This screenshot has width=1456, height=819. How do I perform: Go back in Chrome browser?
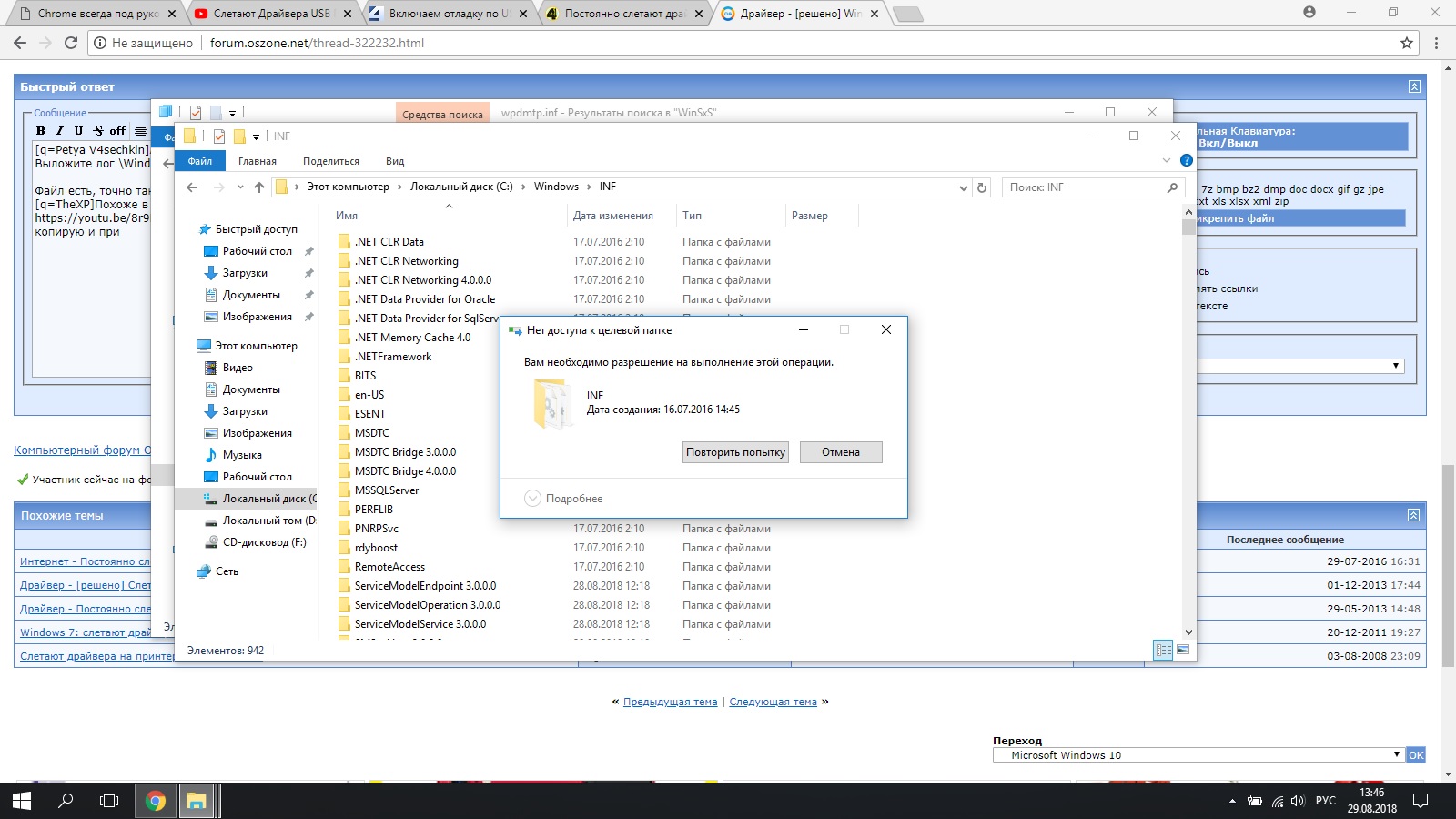20,43
